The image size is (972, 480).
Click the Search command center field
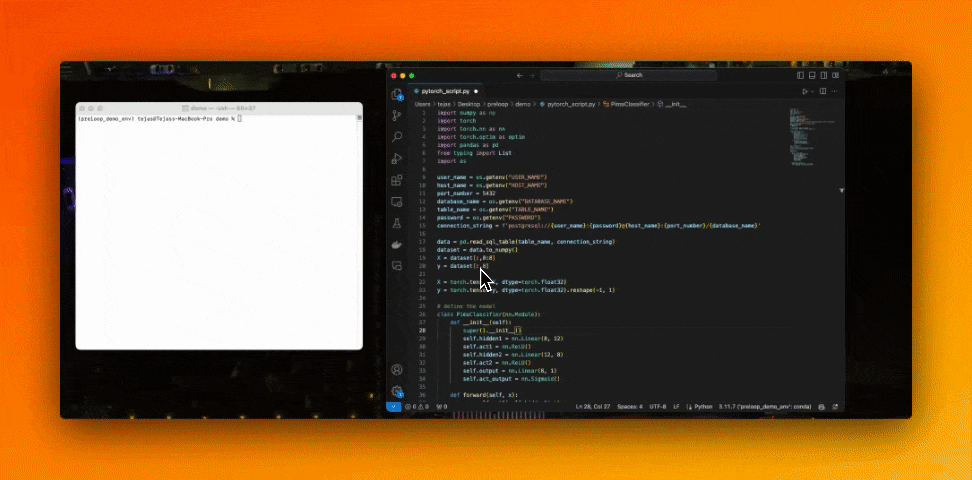click(x=630, y=75)
